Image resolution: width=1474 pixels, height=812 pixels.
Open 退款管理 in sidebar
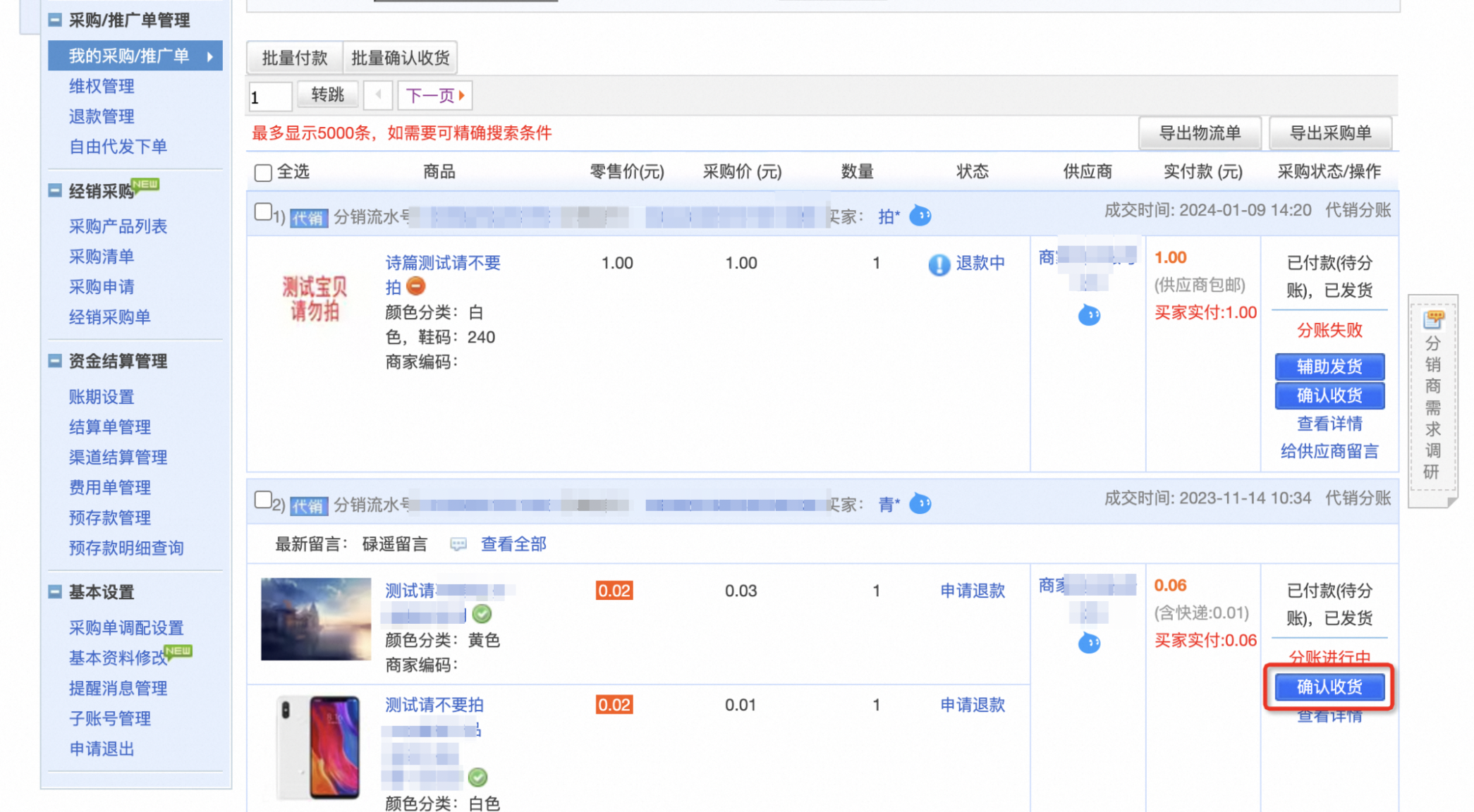102,116
